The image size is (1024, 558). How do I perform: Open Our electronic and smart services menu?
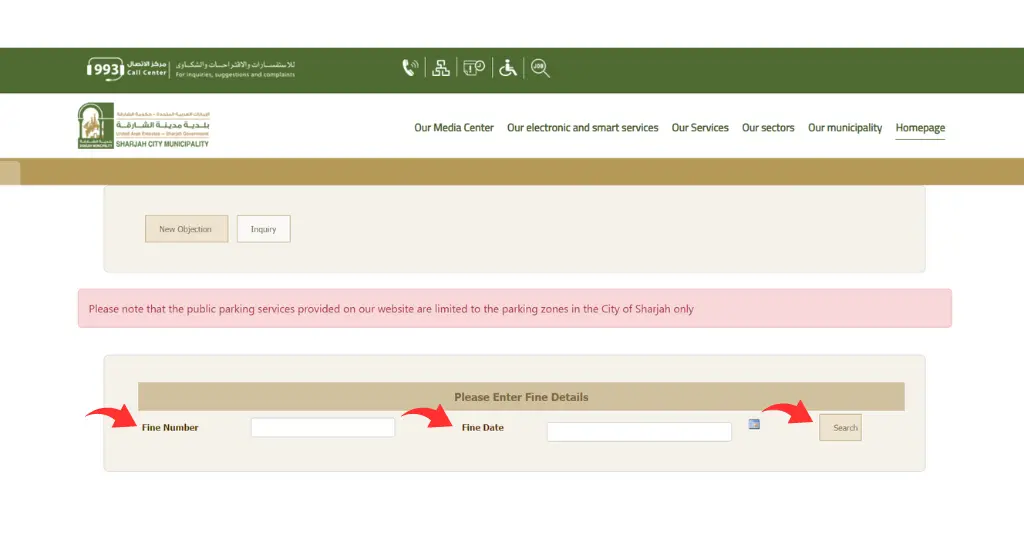[x=583, y=127]
